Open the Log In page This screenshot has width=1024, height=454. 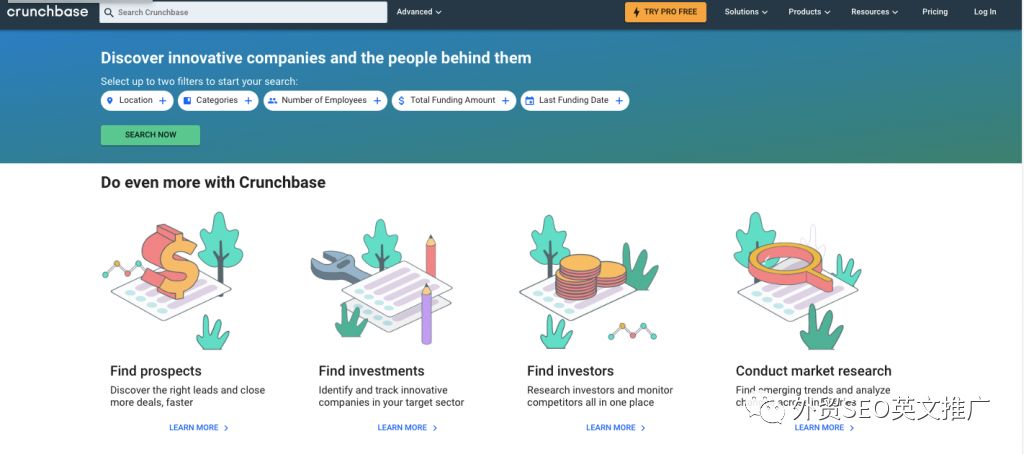coord(985,12)
